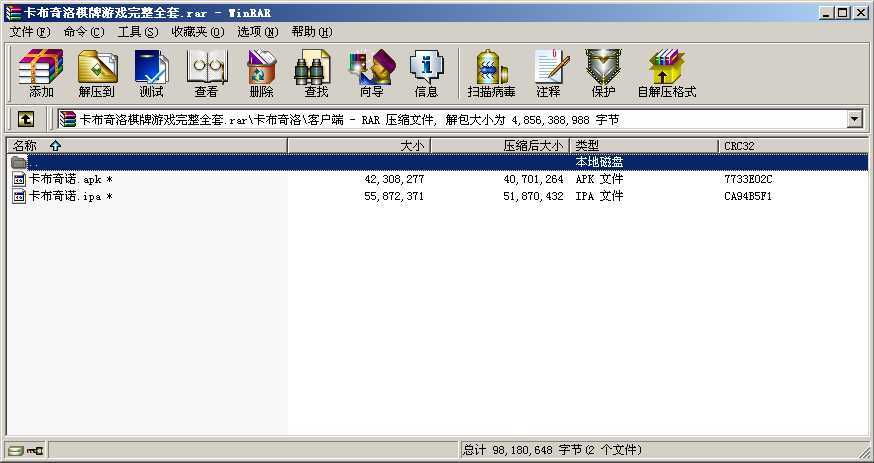Click size value 55,872,371
This screenshot has width=874, height=463.
pos(394,196)
